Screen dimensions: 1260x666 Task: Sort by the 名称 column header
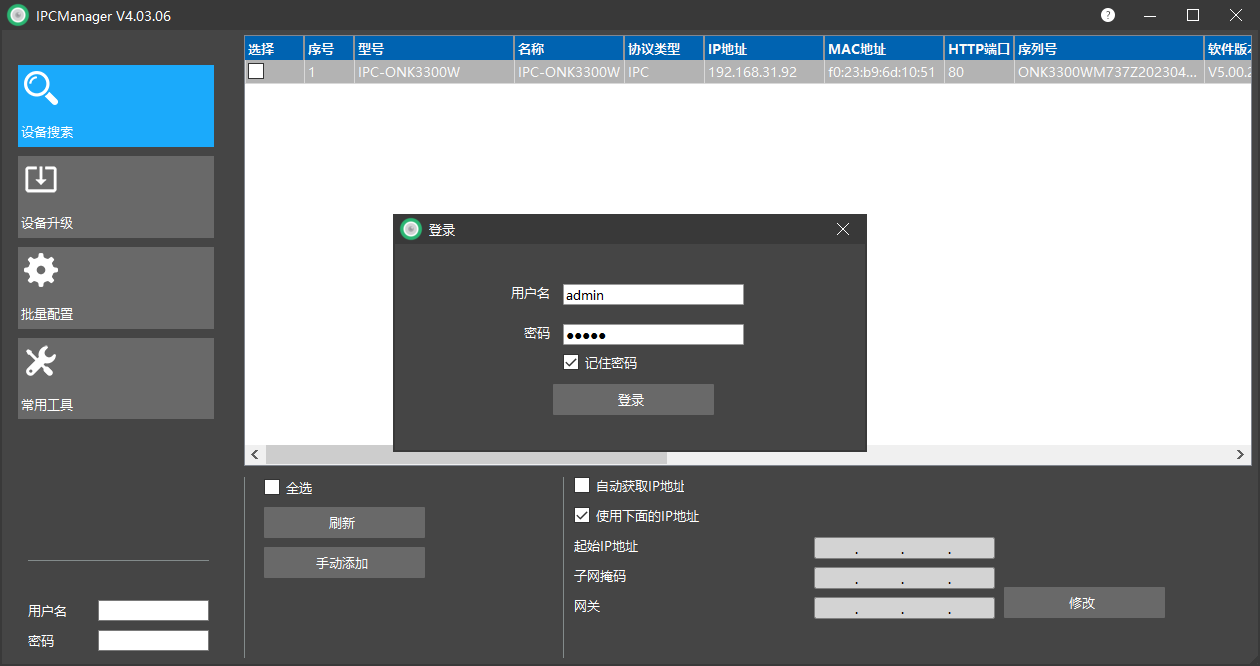(569, 48)
